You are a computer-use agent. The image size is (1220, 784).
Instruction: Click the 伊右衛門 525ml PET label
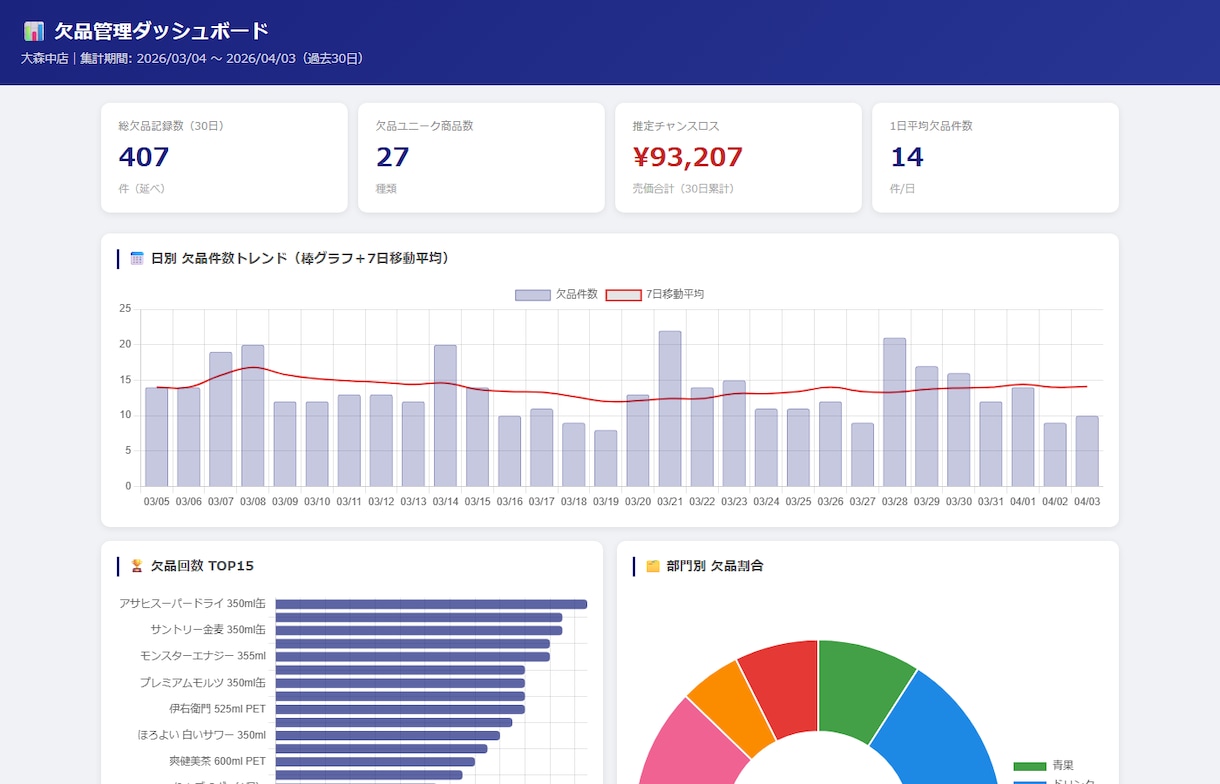(218, 708)
